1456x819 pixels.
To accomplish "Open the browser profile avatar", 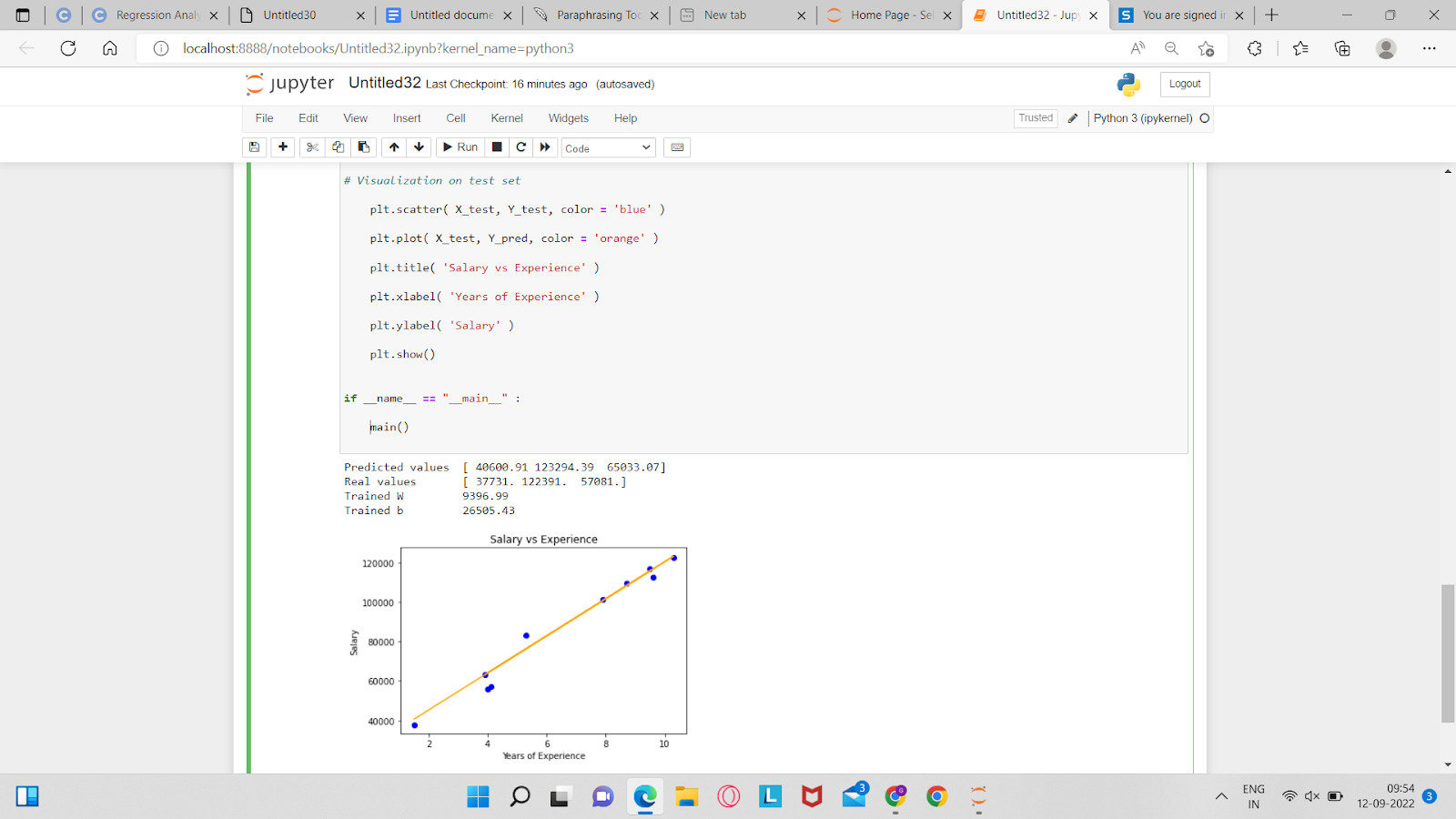I will point(1386,48).
